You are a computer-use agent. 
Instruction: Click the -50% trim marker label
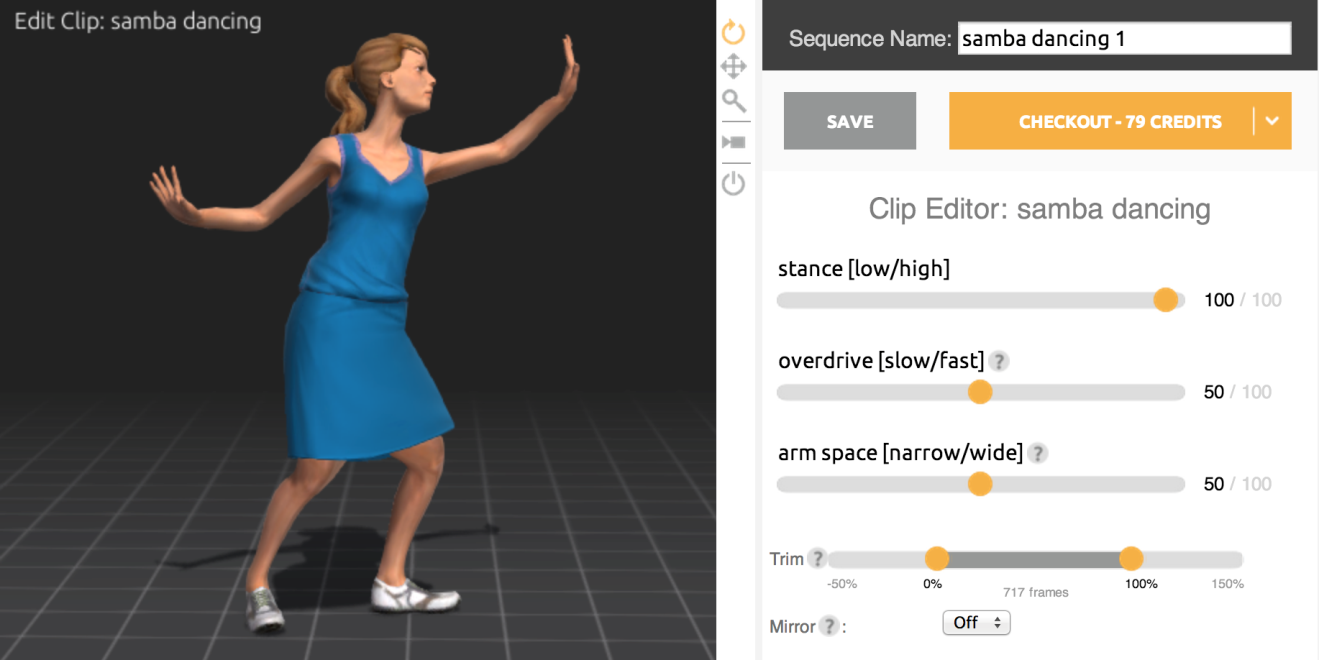pyautogui.click(x=842, y=584)
